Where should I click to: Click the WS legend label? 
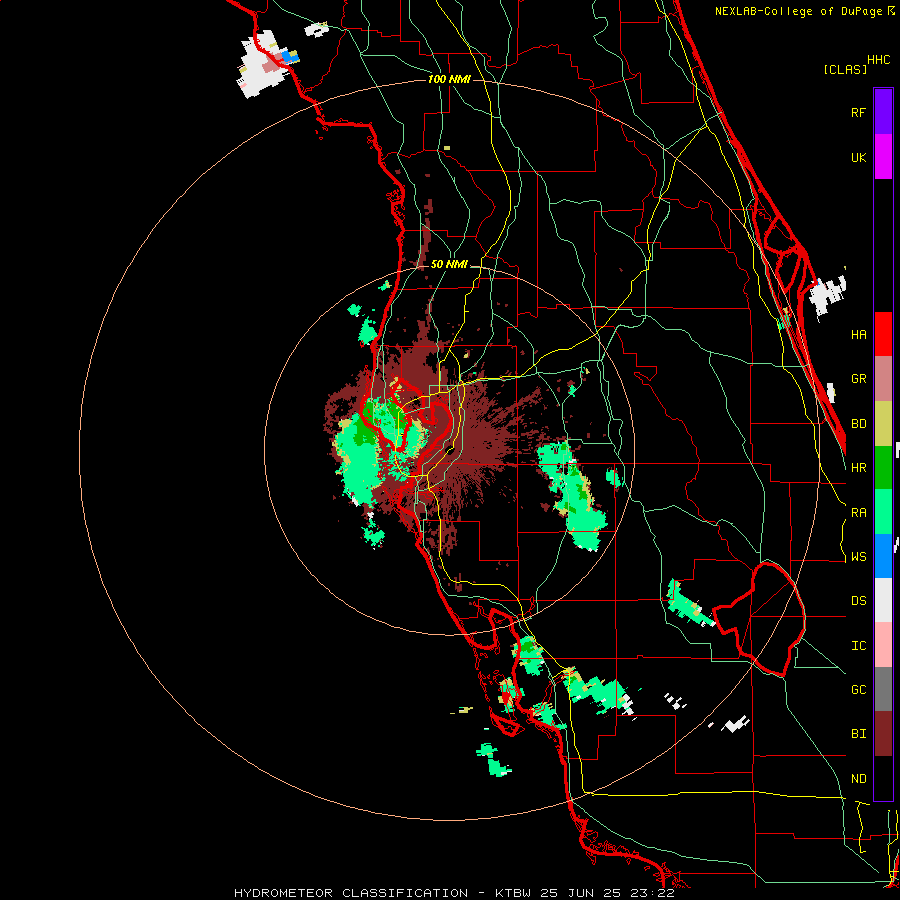pos(858,557)
